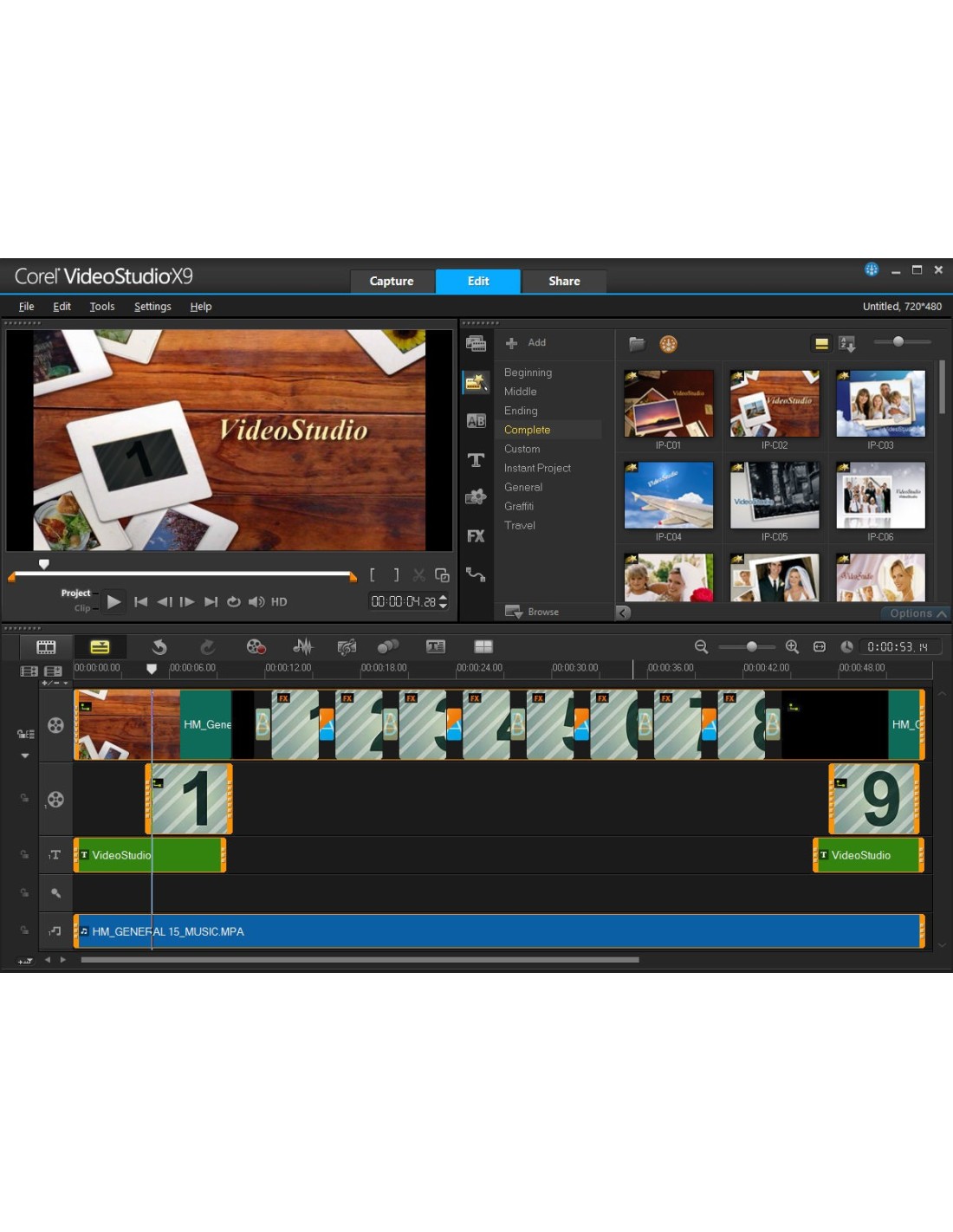Screen dimensions: 953x1232
Task: Open the Record/Capture option icon
Action: pyautogui.click(x=256, y=647)
